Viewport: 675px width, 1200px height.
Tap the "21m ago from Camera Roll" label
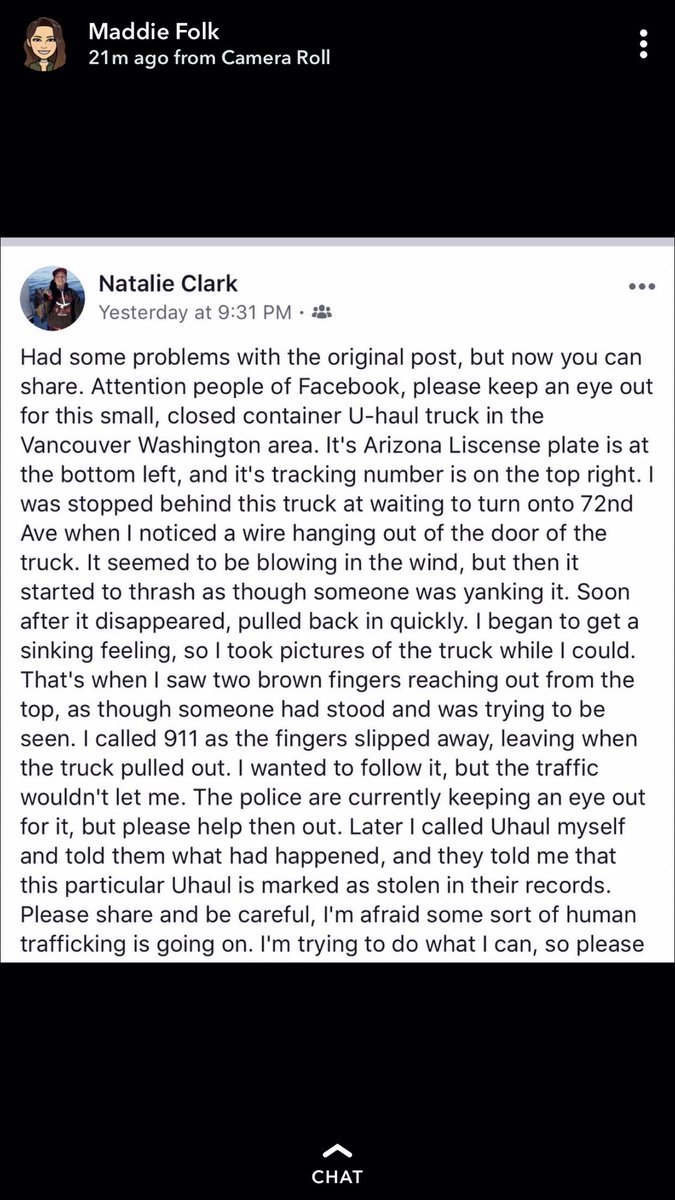coord(208,58)
